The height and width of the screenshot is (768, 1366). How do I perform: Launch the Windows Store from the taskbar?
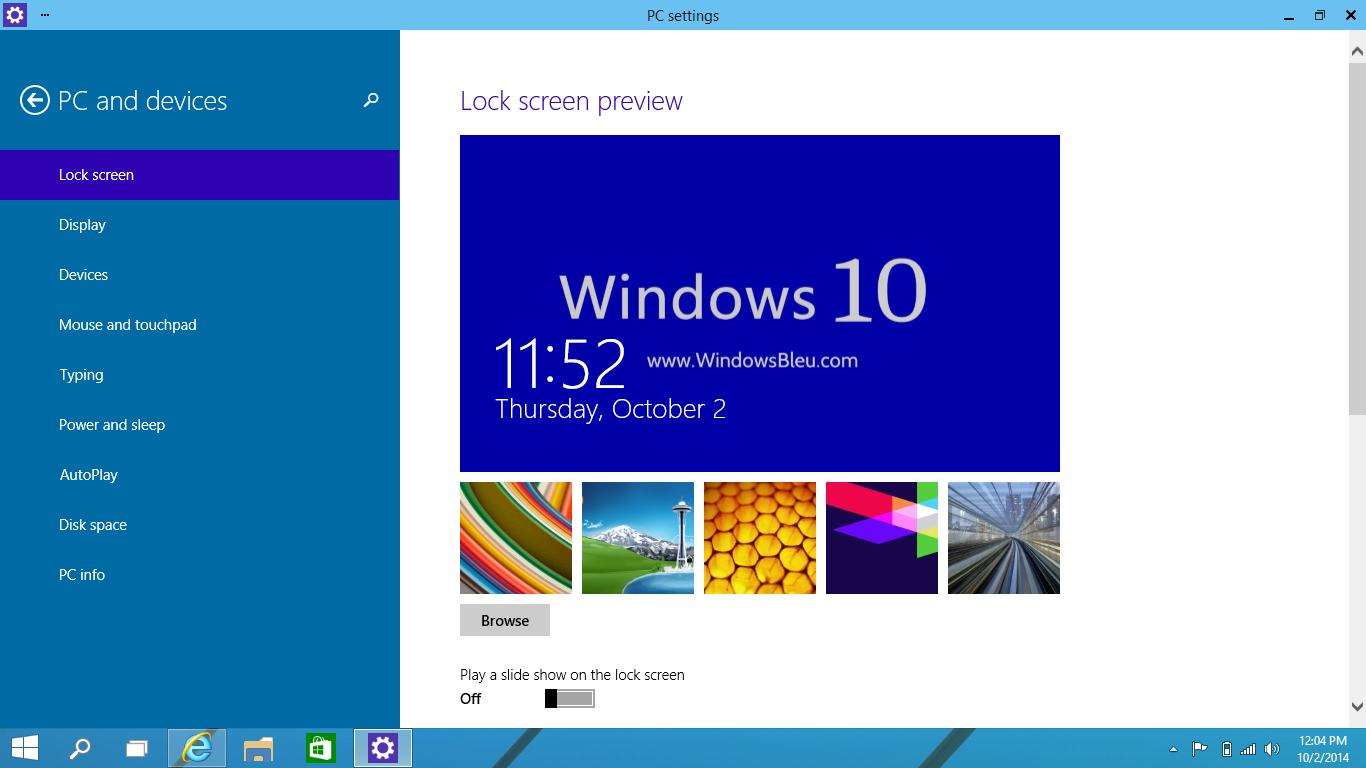pyautogui.click(x=320, y=747)
